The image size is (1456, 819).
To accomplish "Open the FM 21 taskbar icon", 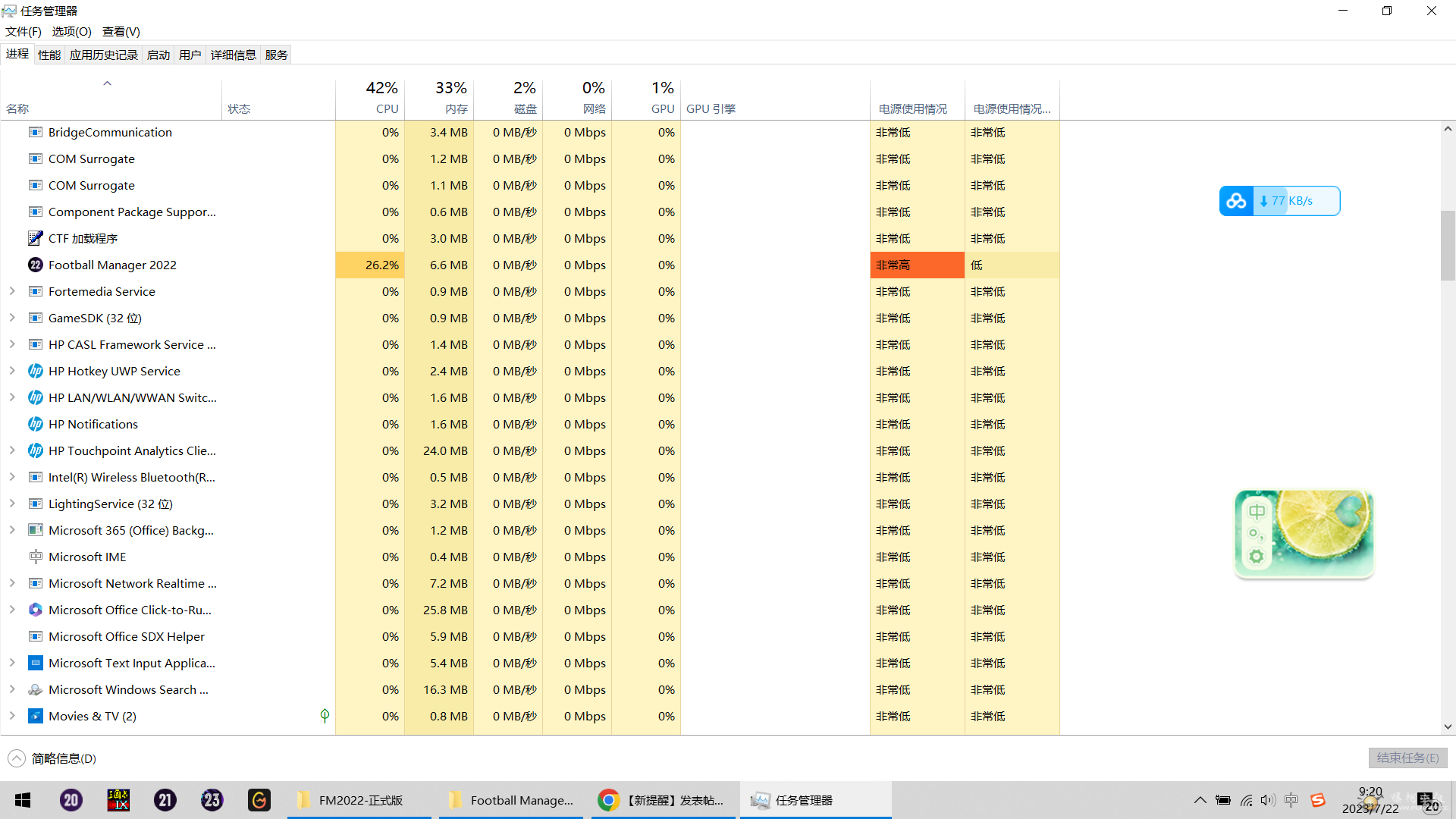I will [165, 800].
